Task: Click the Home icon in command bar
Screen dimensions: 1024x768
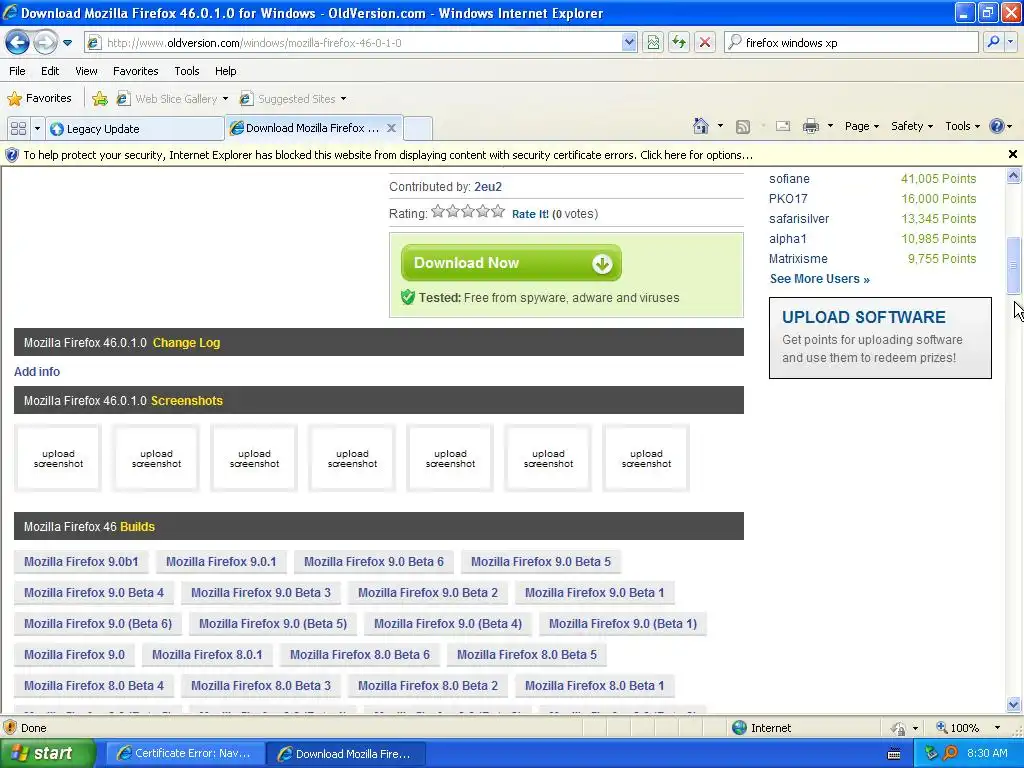Action: tap(701, 126)
